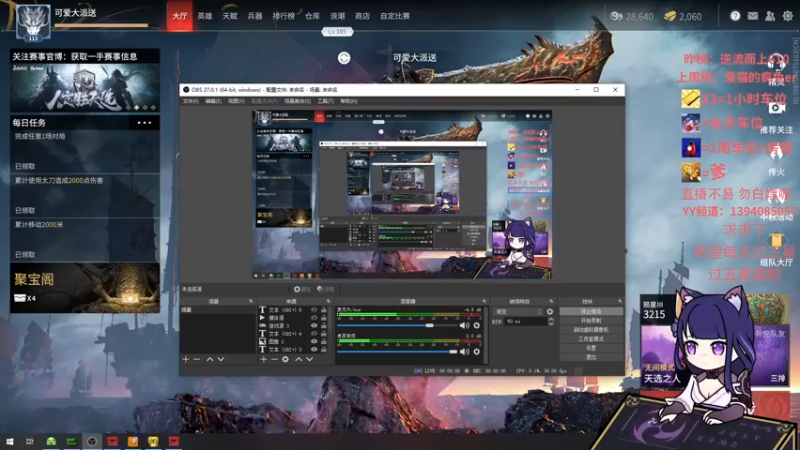Open settings gear for desktop audio track
This screenshot has width=800, height=450.
477,352
